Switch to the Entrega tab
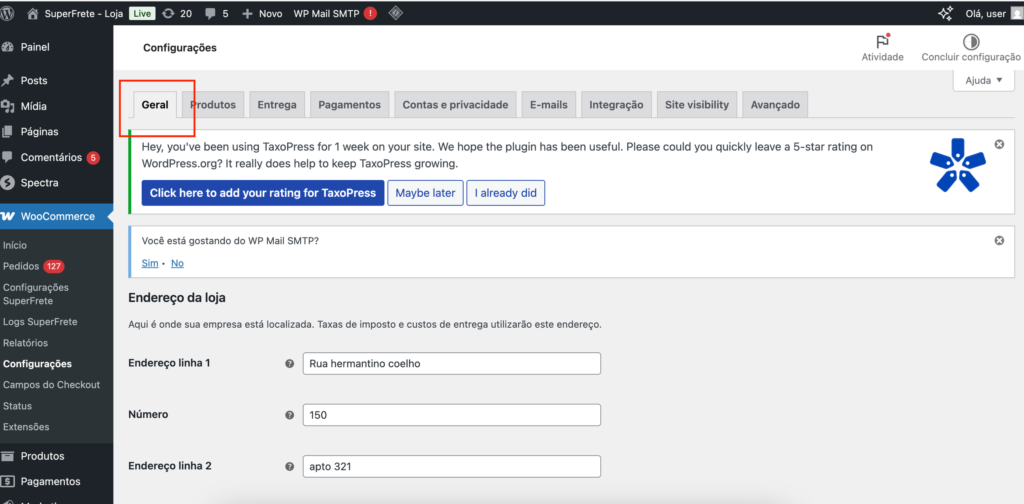The image size is (1024, 504). [277, 104]
